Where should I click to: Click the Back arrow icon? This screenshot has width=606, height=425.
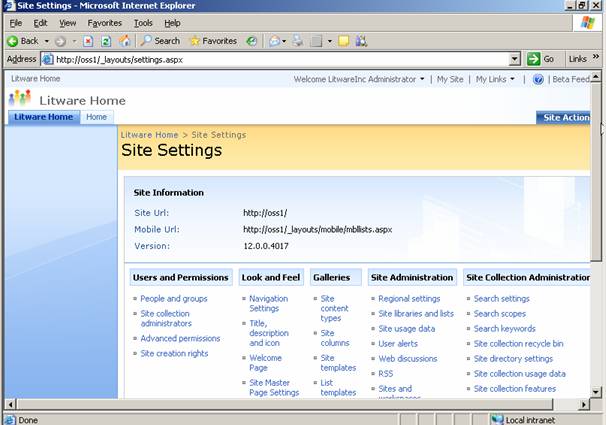pos(12,41)
